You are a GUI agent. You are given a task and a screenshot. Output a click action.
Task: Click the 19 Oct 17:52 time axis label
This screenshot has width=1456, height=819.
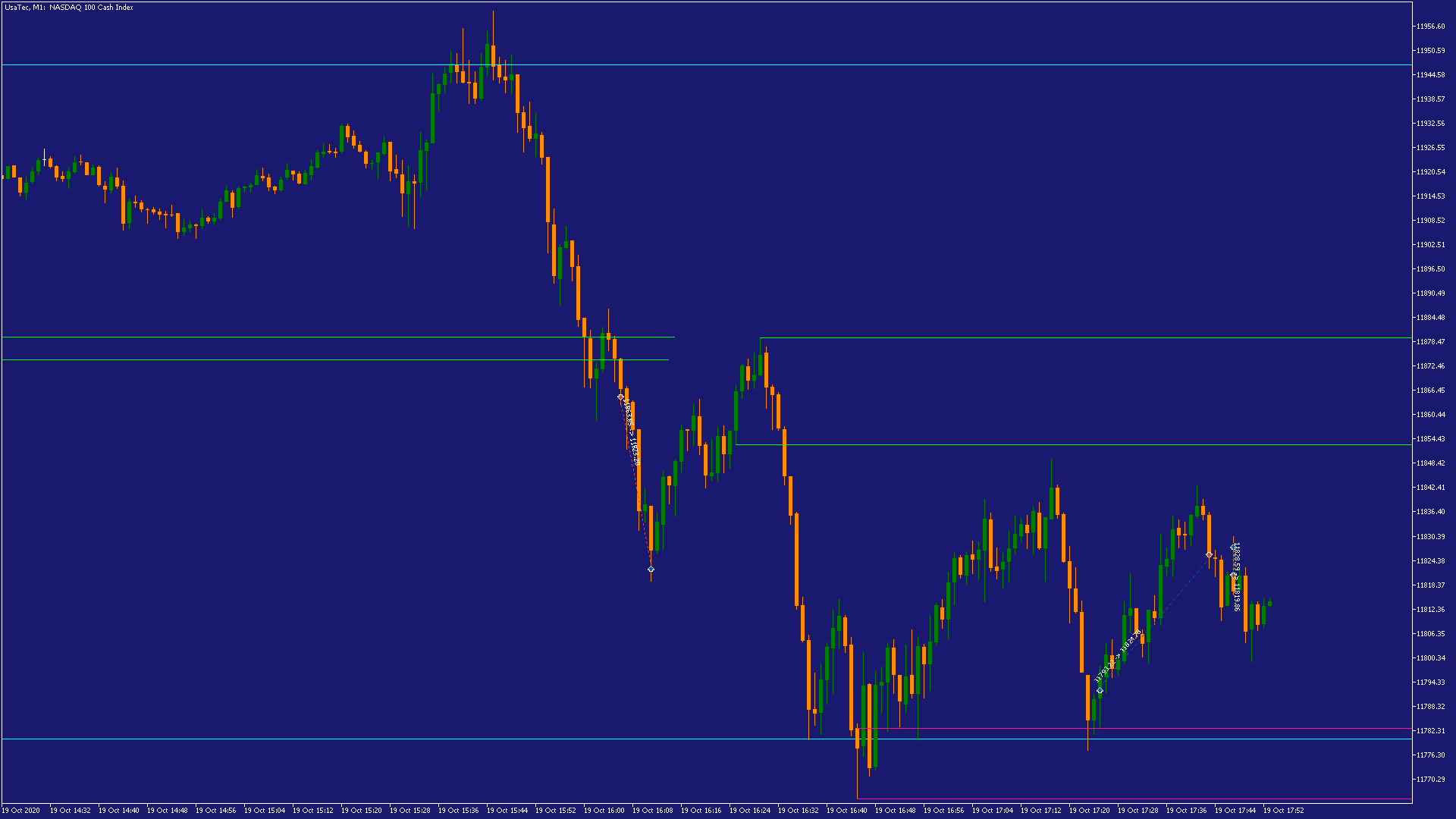click(x=1283, y=810)
